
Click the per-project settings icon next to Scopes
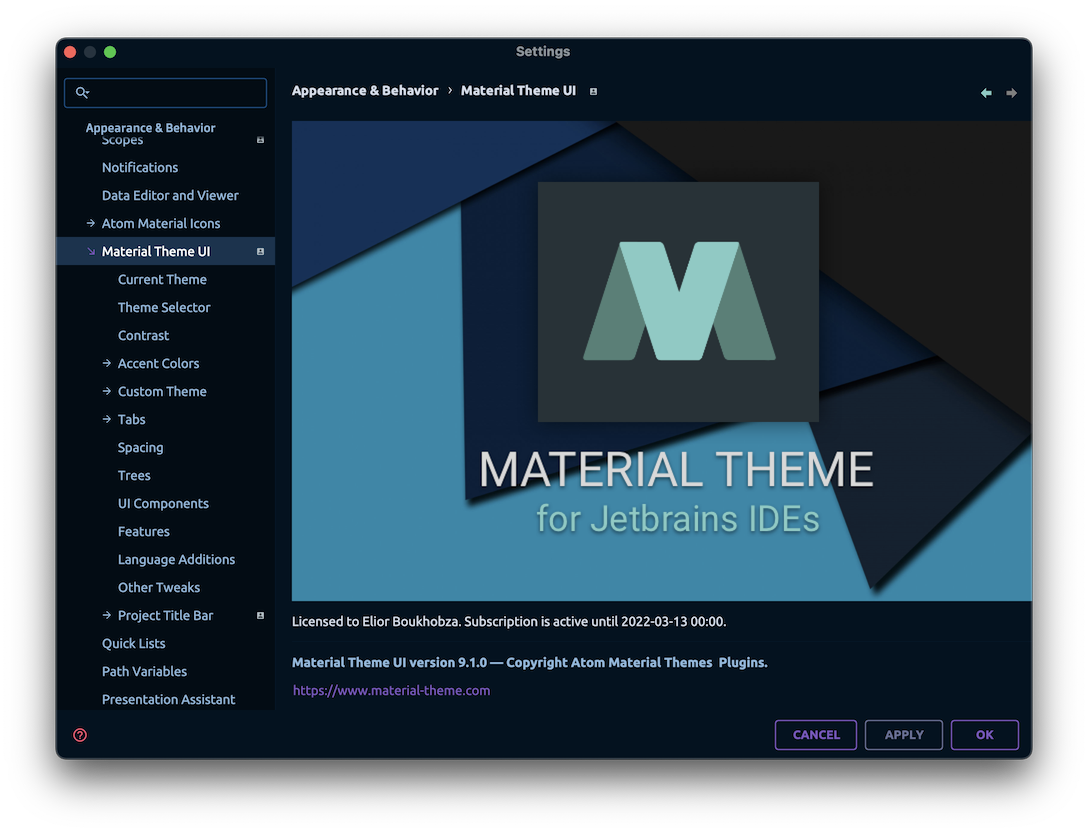(x=258, y=139)
